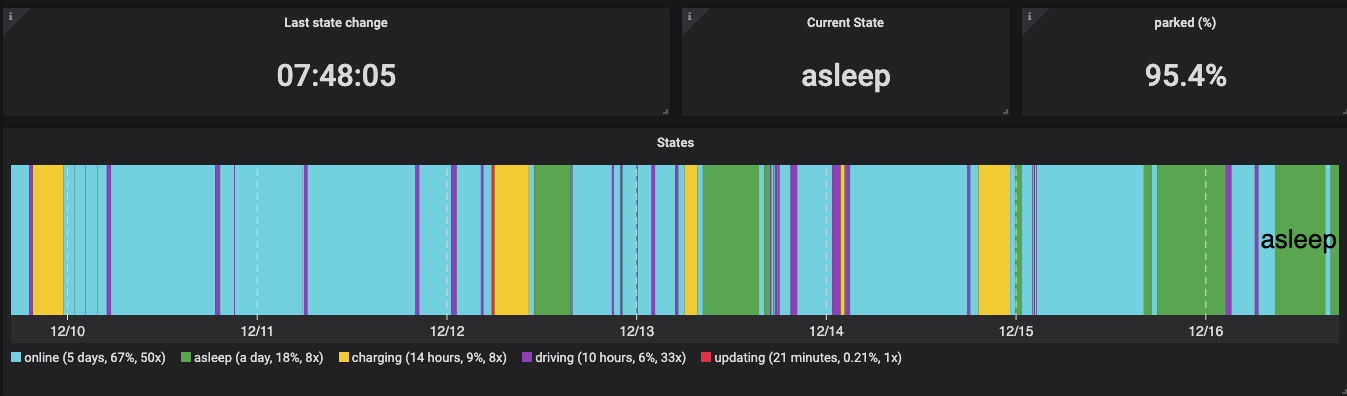Image resolution: width=1347 pixels, height=396 pixels.
Task: Open the parked (%) panel title menu
Action: [1184, 22]
